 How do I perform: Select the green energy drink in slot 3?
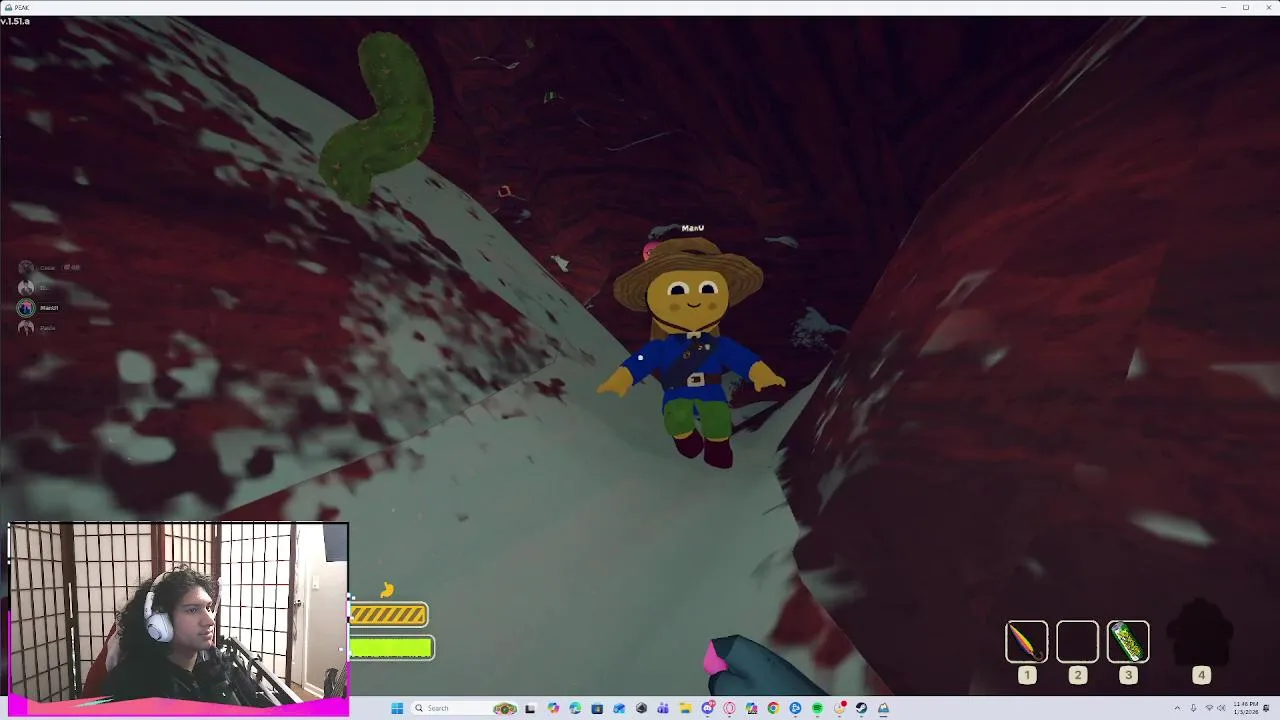click(x=1128, y=642)
